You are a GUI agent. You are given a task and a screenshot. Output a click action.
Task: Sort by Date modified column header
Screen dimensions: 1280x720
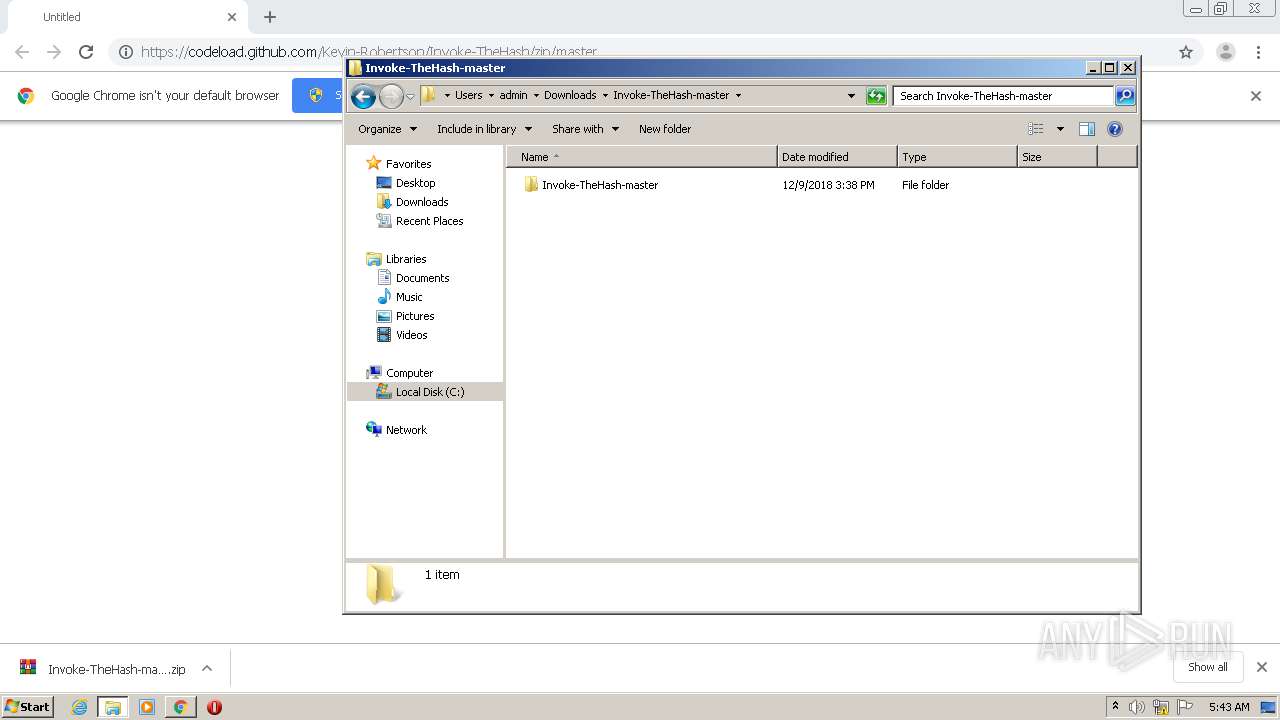(x=837, y=157)
